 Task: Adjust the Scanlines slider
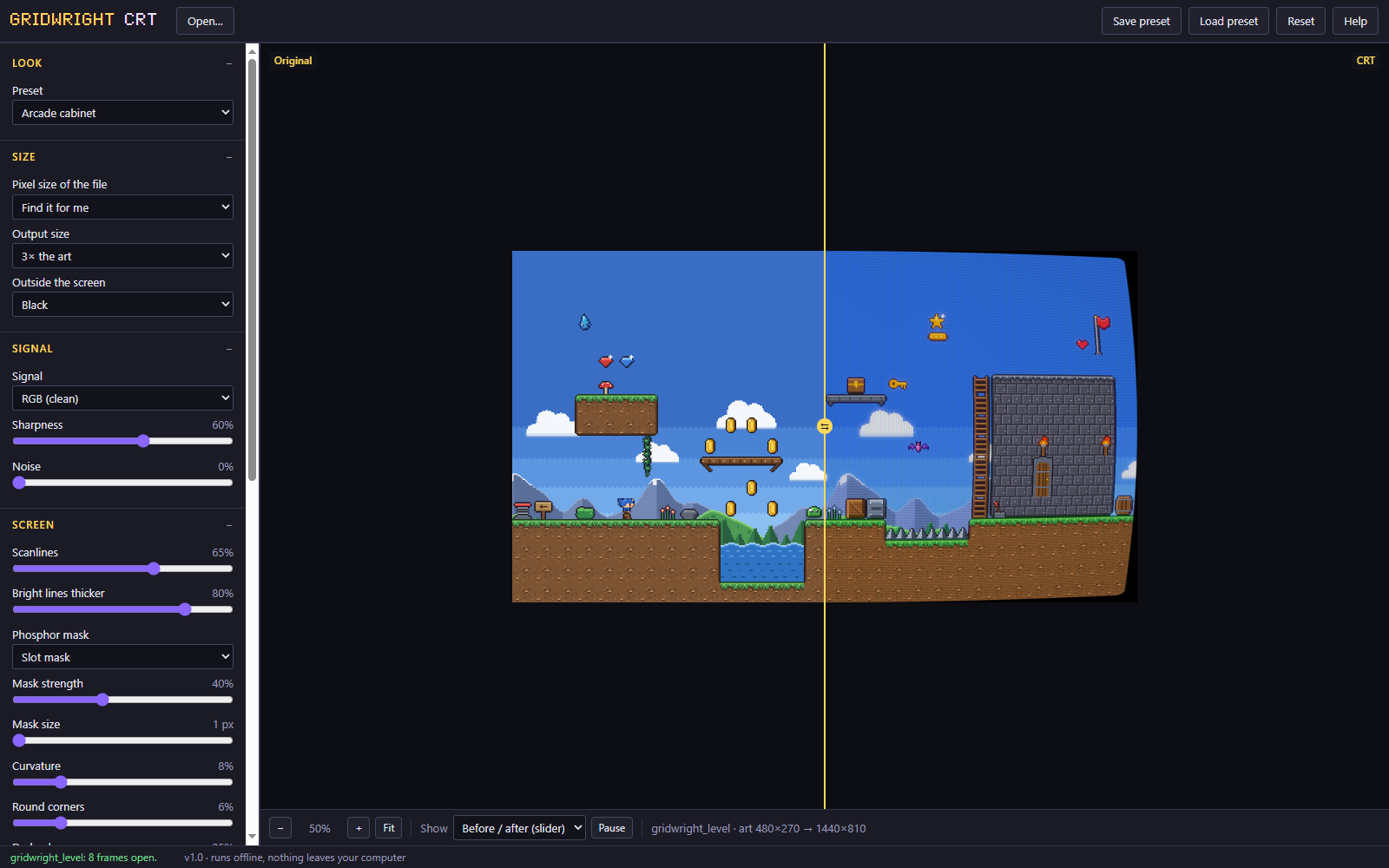pyautogui.click(x=122, y=569)
